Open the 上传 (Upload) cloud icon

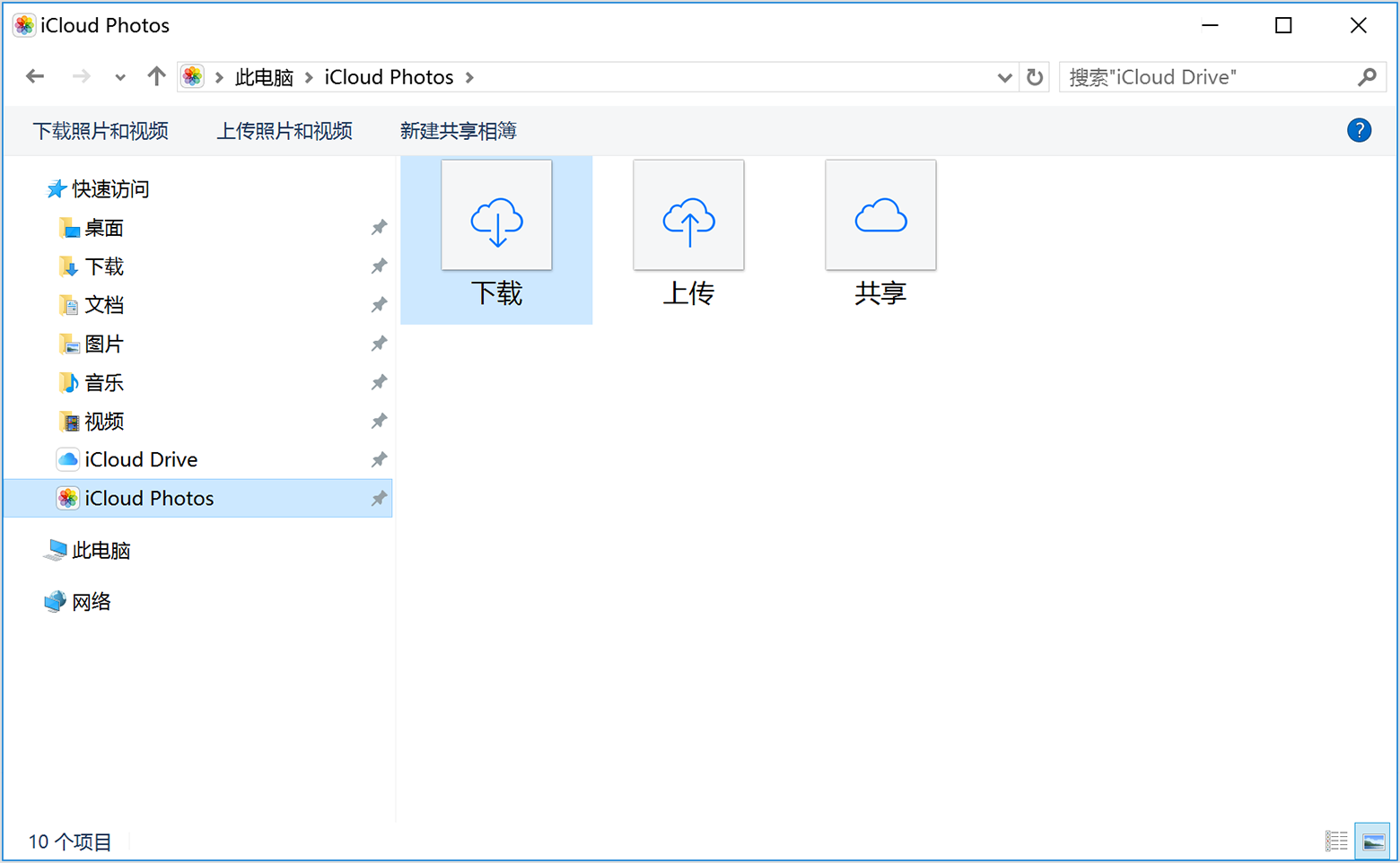[688, 214]
